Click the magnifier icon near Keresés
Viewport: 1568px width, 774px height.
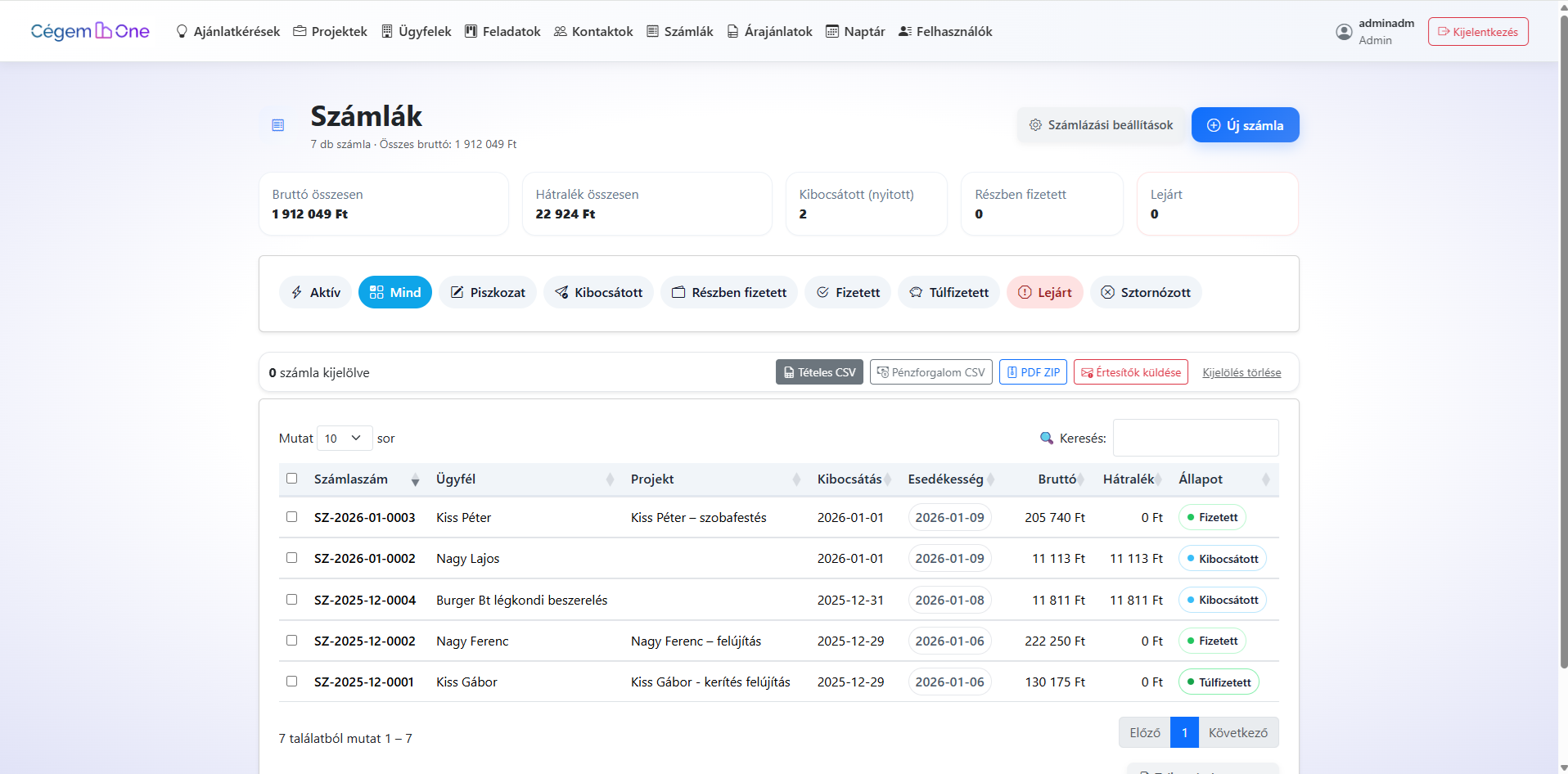pyautogui.click(x=1046, y=439)
